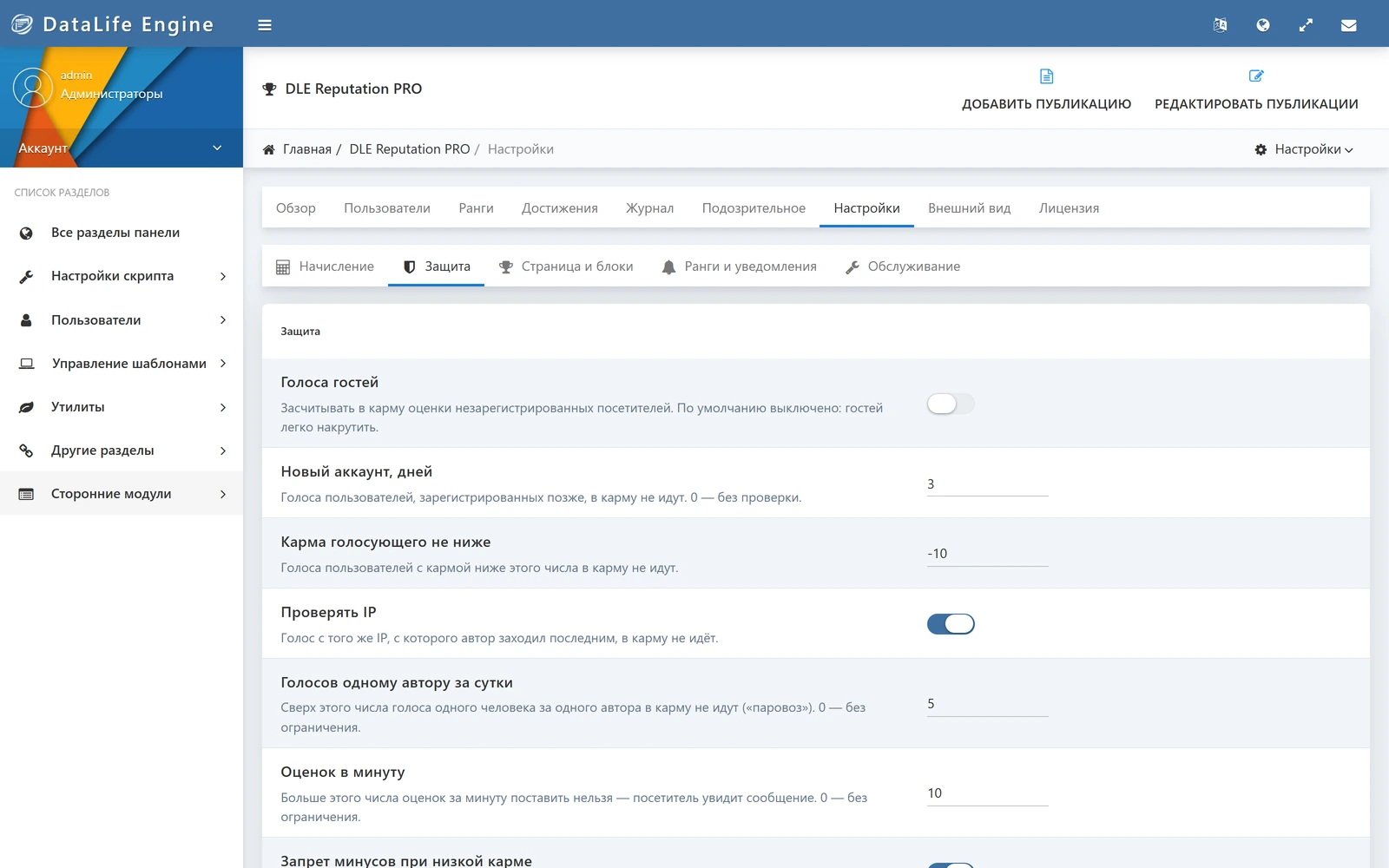This screenshot has width=1389, height=868.
Task: Click the globe icon beside Все разделы панели
Action: point(26,233)
